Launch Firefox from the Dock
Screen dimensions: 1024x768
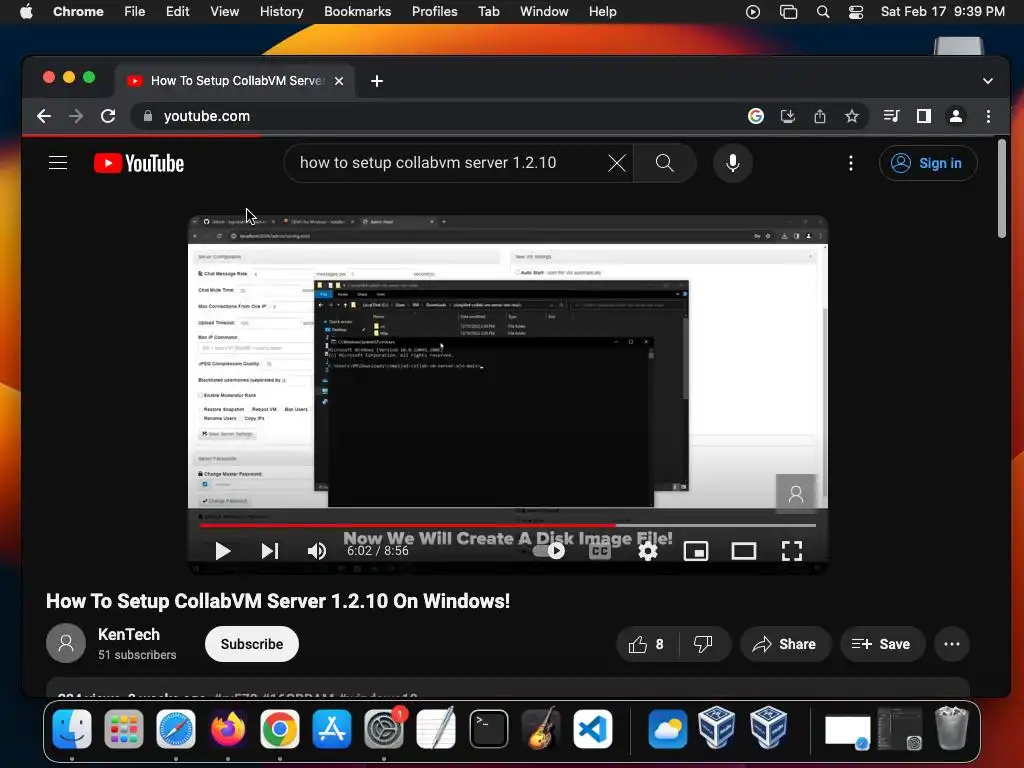click(x=228, y=729)
